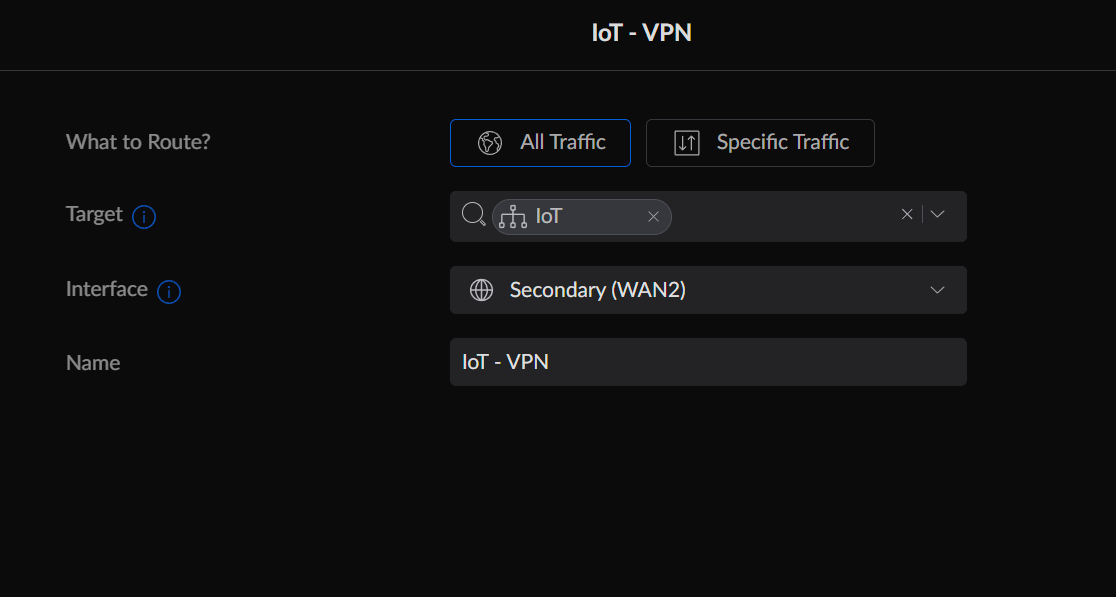1116x597 pixels.
Task: Expand the Interface dropdown chevron
Action: click(x=938, y=290)
